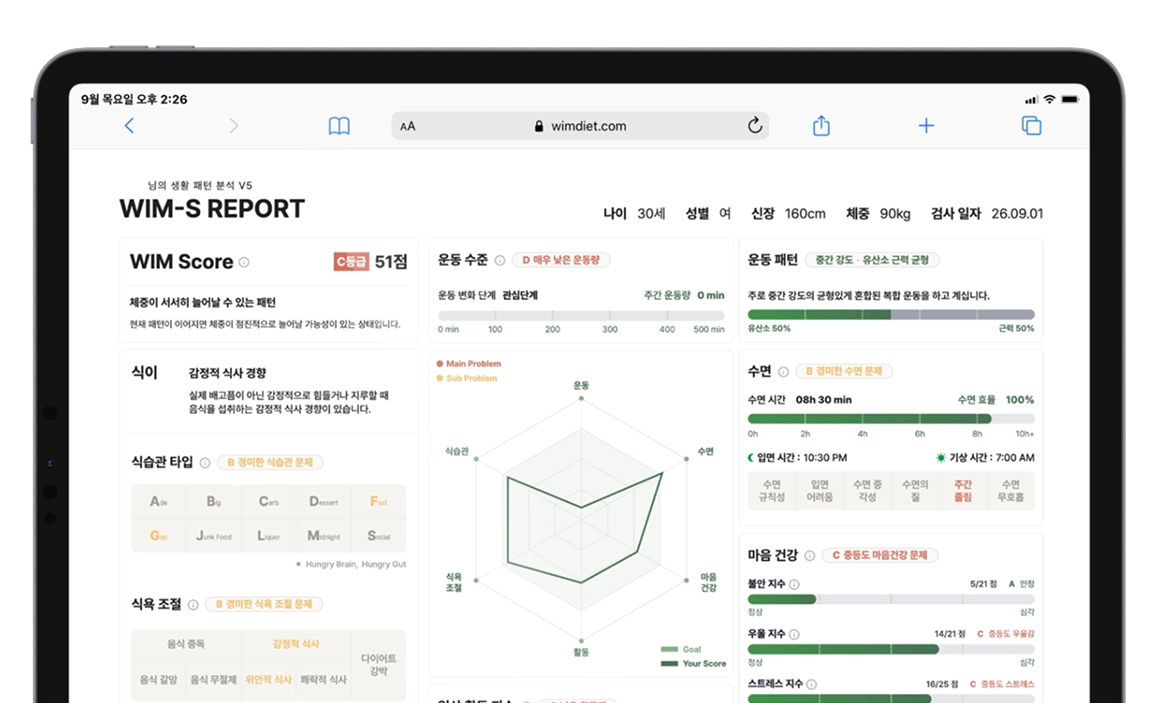Screen dimensions: 1162x703
Task: Select the Gap eating-type cell
Action: (159, 536)
